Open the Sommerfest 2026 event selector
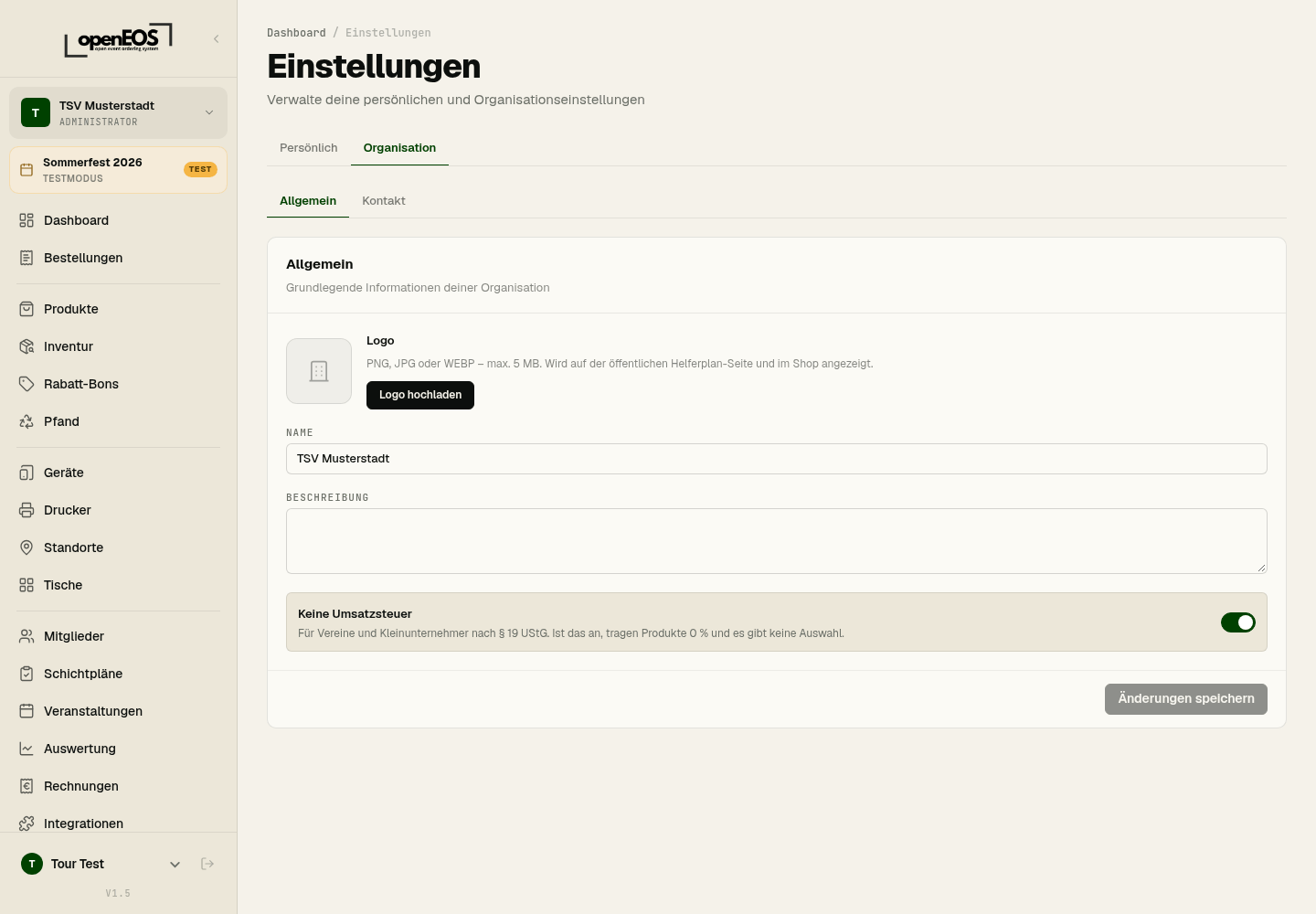The height and width of the screenshot is (914, 1316). [x=118, y=170]
